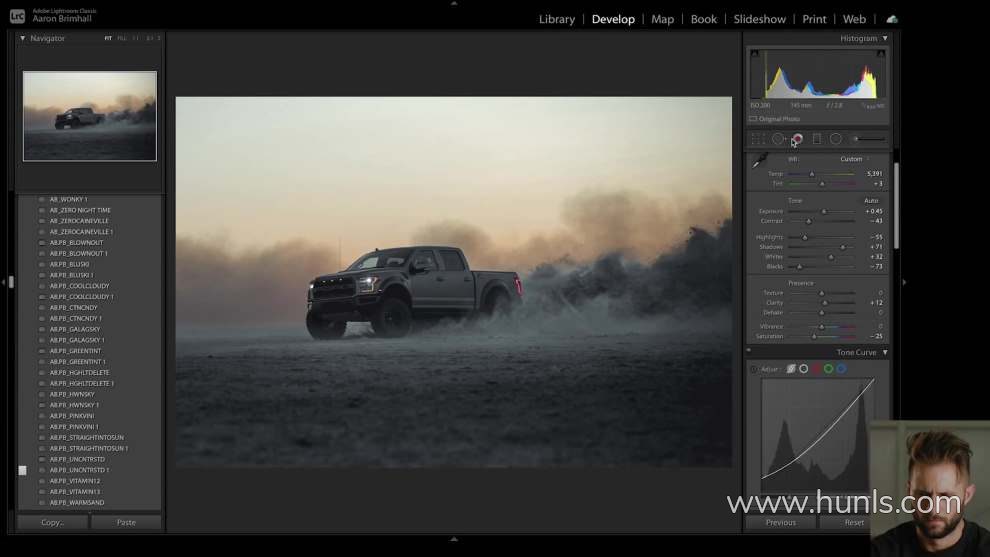Apply preset AB.PB_GREENTINT

[x=75, y=351]
